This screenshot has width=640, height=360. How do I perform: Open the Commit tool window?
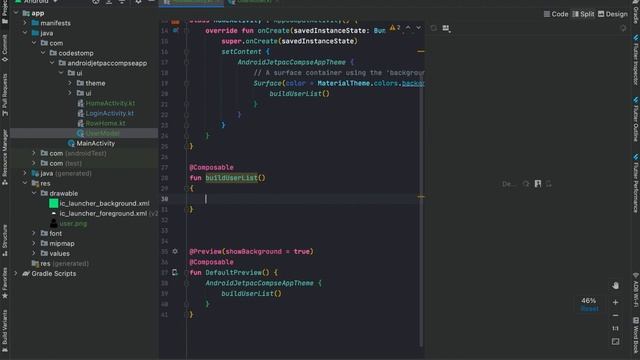pos(4,48)
